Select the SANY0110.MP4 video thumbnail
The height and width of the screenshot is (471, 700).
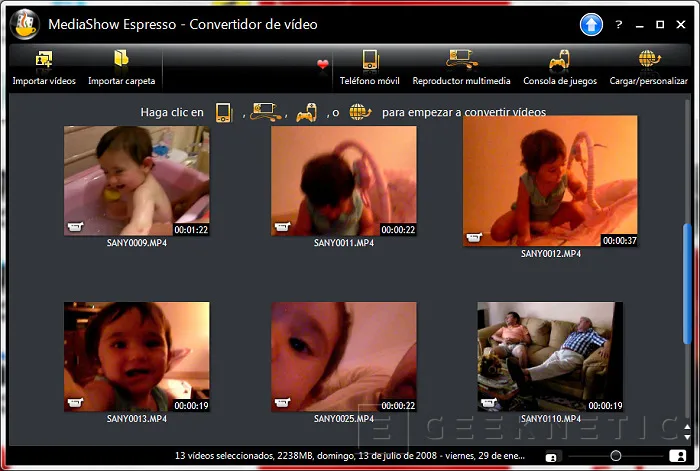(550, 357)
